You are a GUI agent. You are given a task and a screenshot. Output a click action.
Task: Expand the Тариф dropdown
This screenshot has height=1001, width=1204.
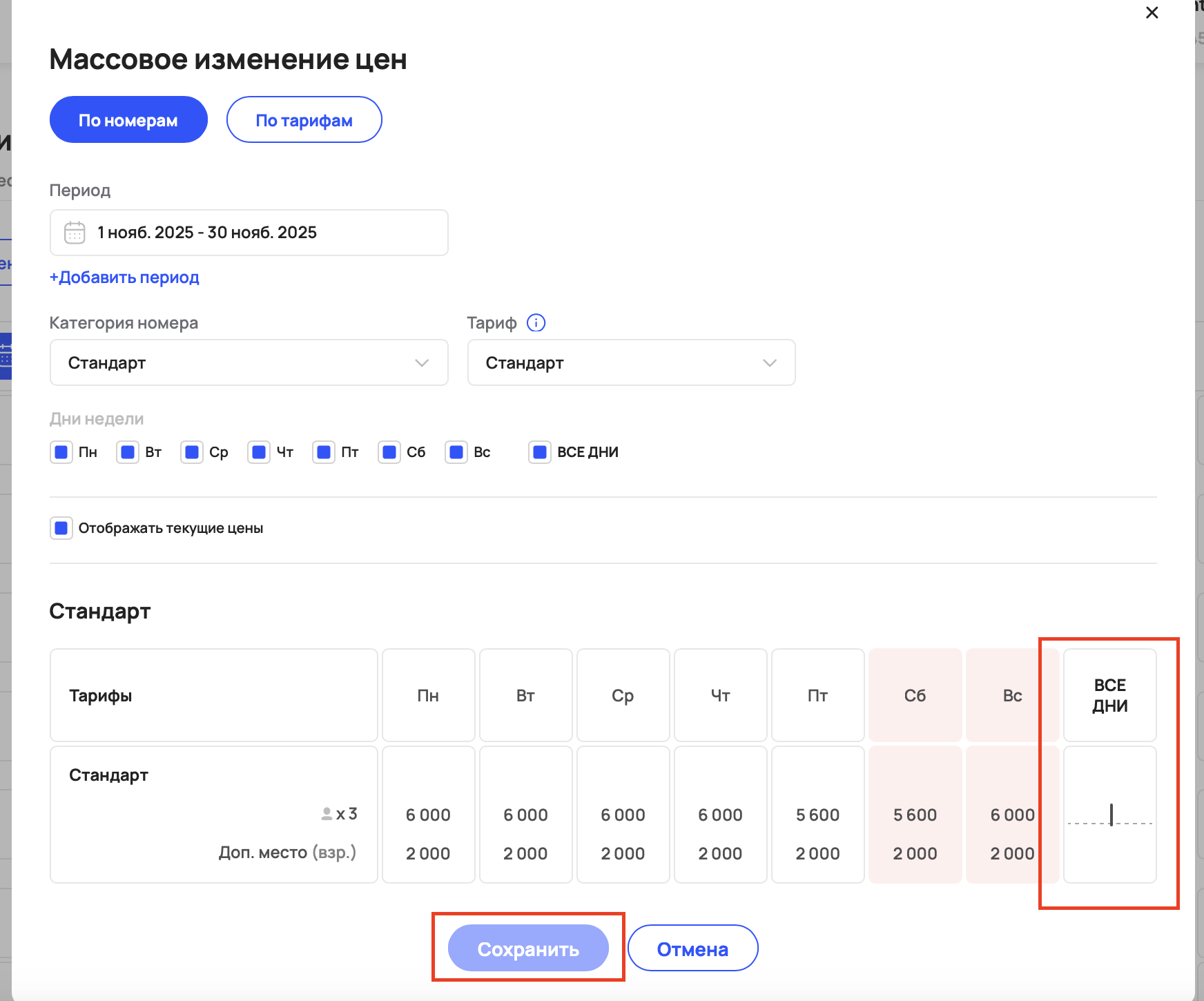tap(631, 363)
